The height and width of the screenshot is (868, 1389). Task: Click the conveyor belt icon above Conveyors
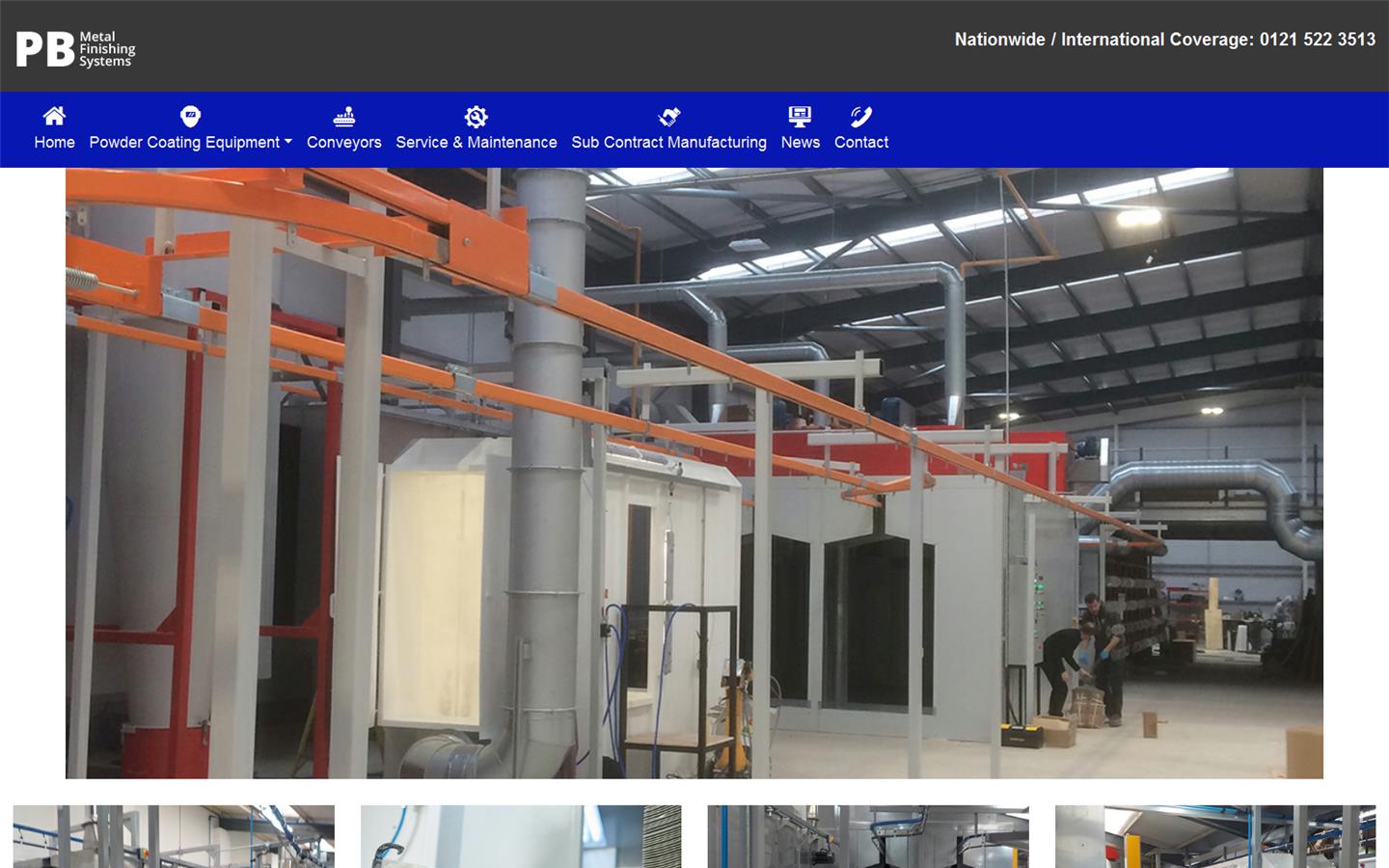(343, 116)
